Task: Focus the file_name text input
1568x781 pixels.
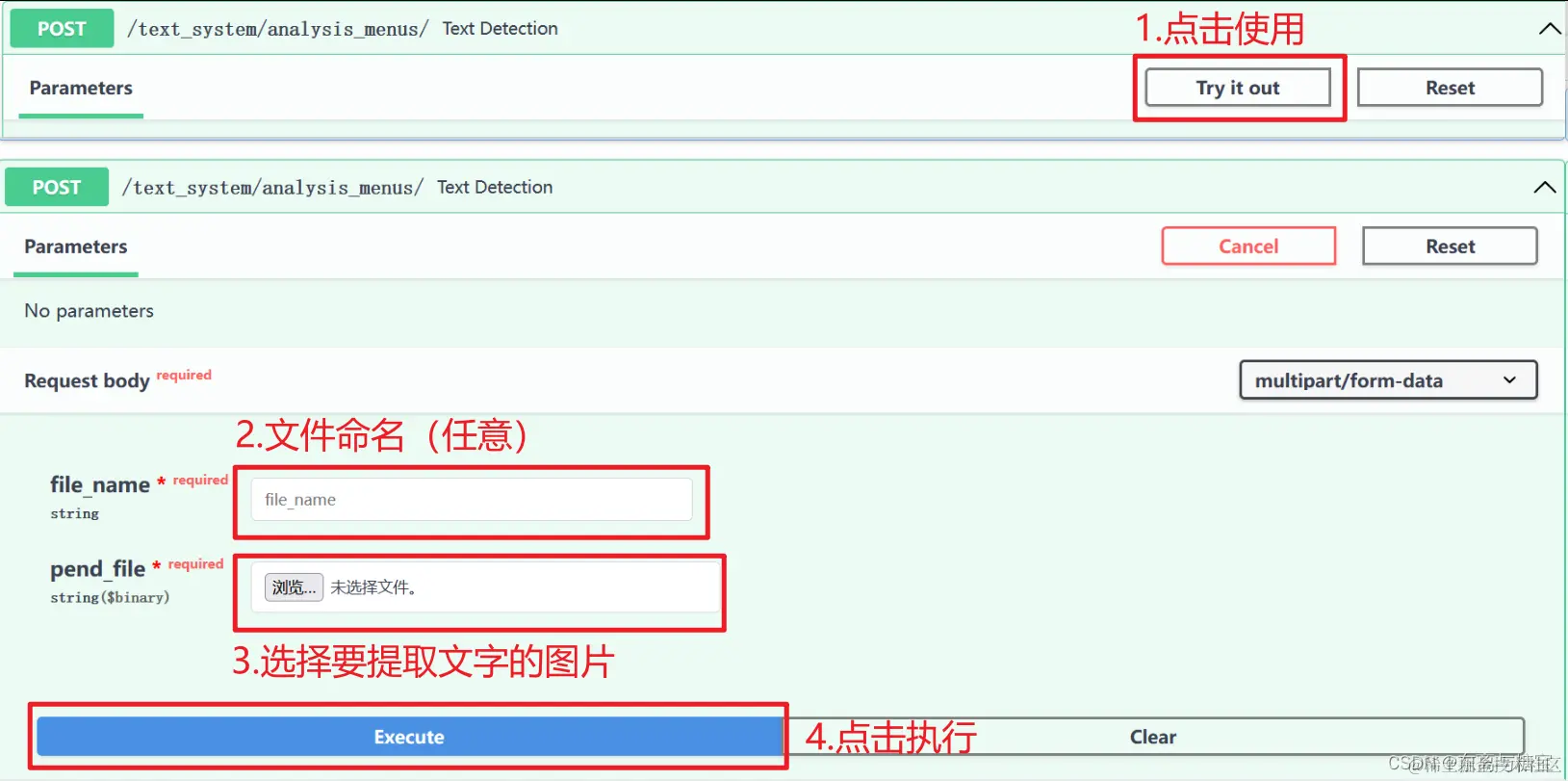Action: (x=472, y=500)
